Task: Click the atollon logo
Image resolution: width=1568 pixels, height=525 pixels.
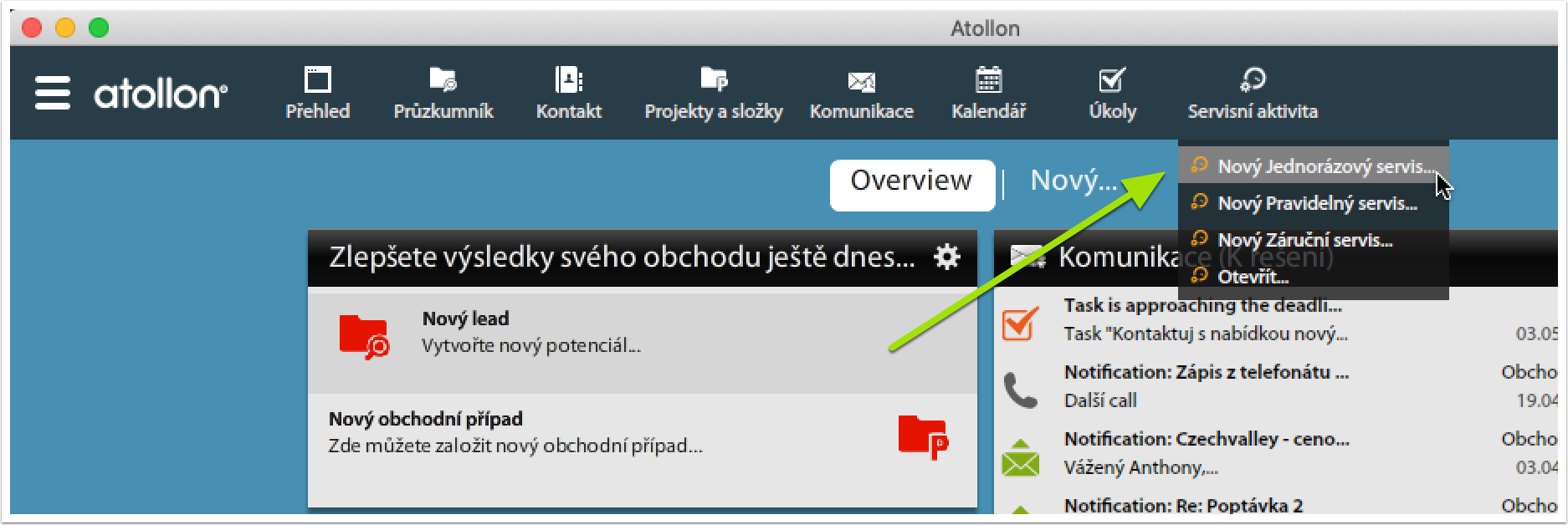Action: 160,94
